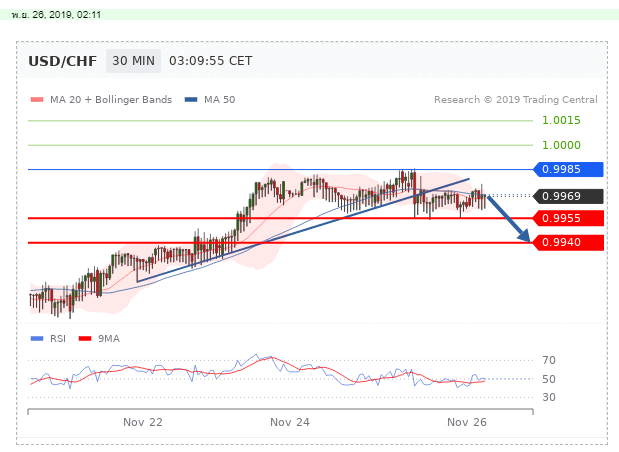Click the Nov 24 date axis label
The width and height of the screenshot is (619, 452).
[290, 422]
